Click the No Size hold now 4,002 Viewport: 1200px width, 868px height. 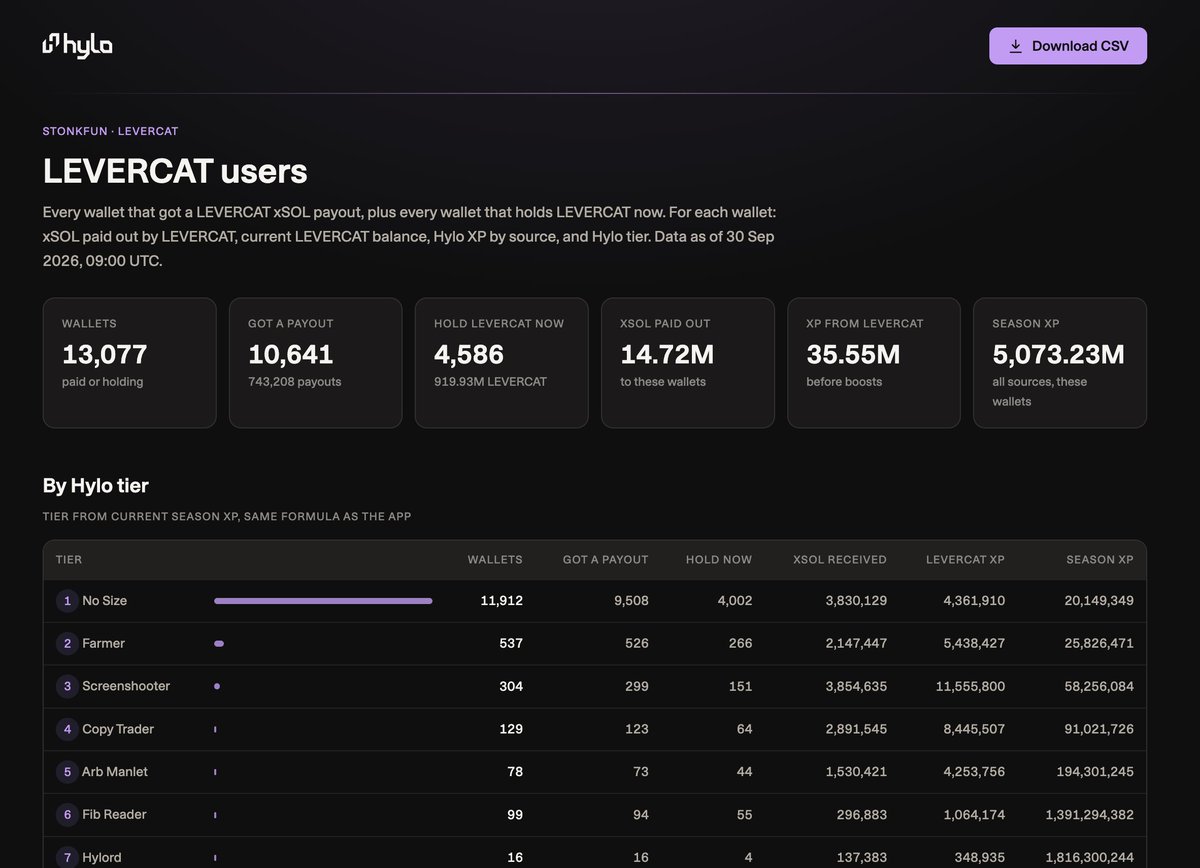(x=734, y=601)
